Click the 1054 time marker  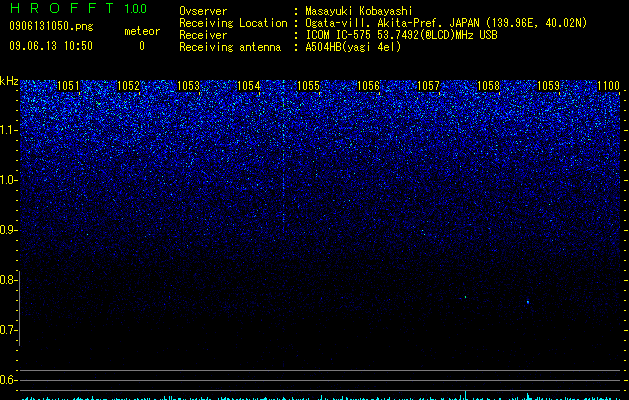coord(248,86)
